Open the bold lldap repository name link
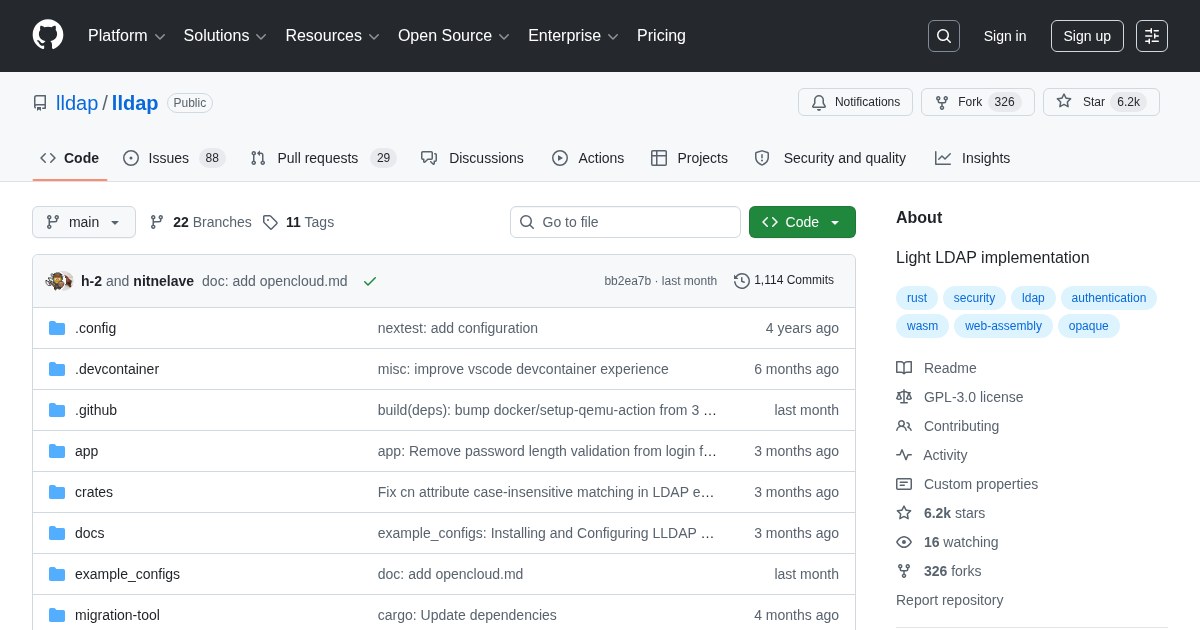 point(135,103)
